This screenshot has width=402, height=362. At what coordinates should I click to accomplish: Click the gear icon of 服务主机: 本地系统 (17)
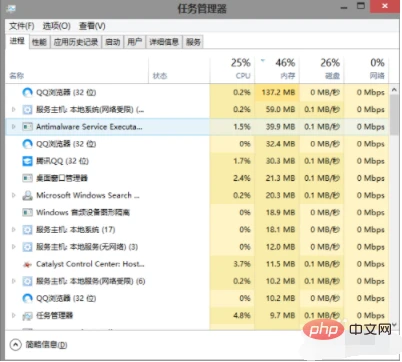[x=27, y=230]
